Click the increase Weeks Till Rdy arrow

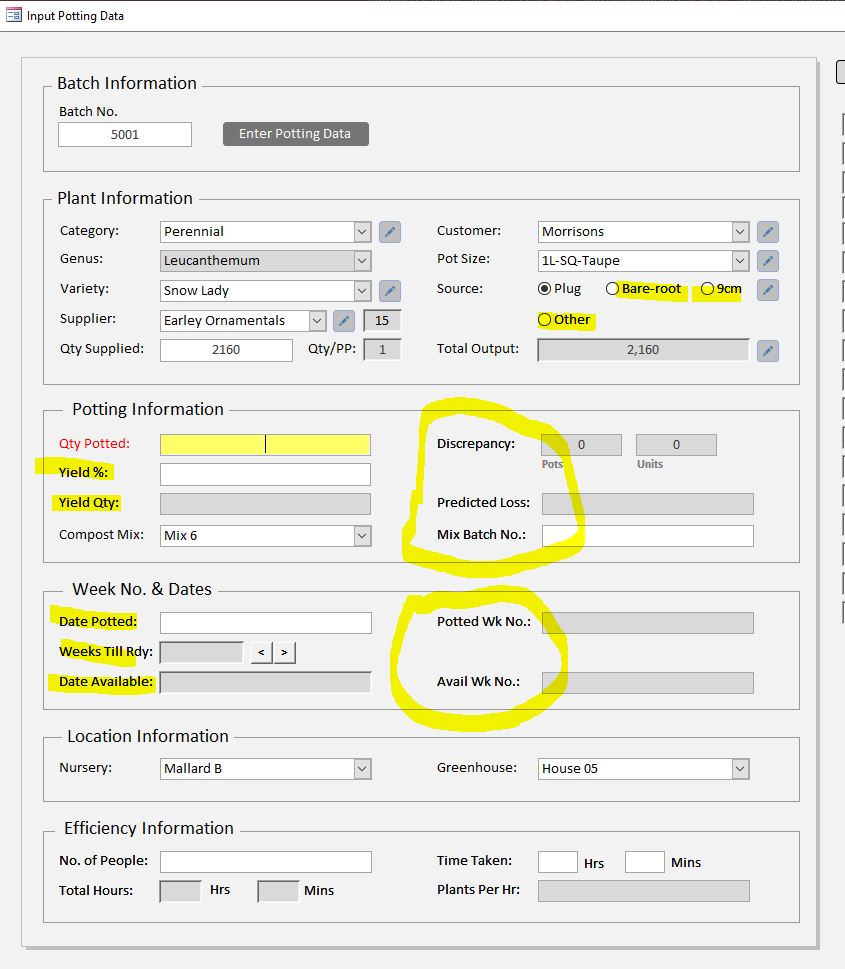coord(284,653)
